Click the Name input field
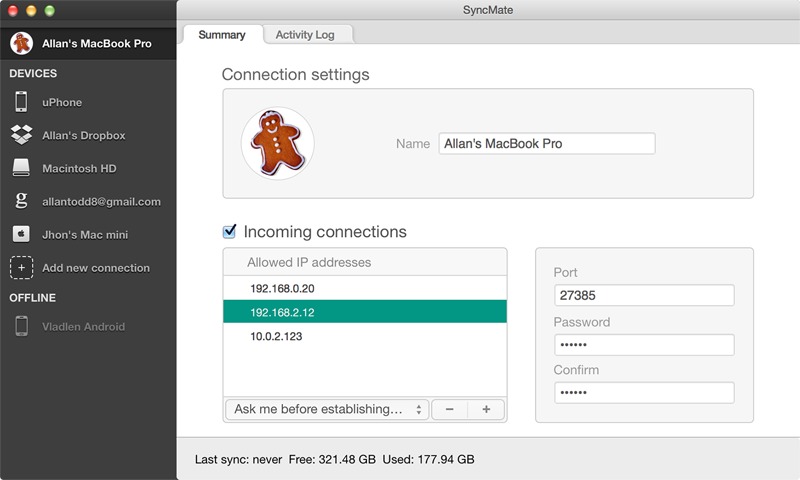This screenshot has width=800, height=480. (x=547, y=143)
